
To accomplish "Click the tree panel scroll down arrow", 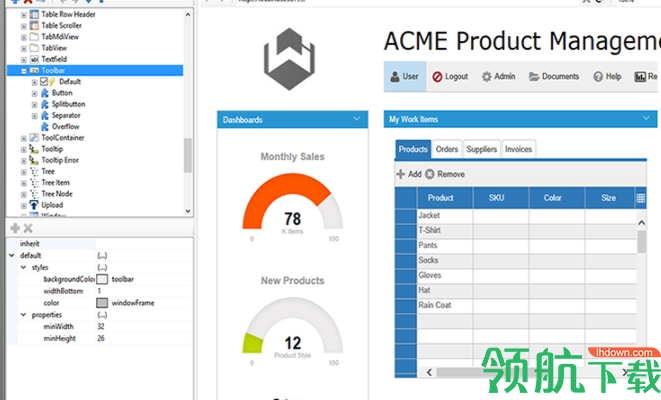I will tap(188, 211).
